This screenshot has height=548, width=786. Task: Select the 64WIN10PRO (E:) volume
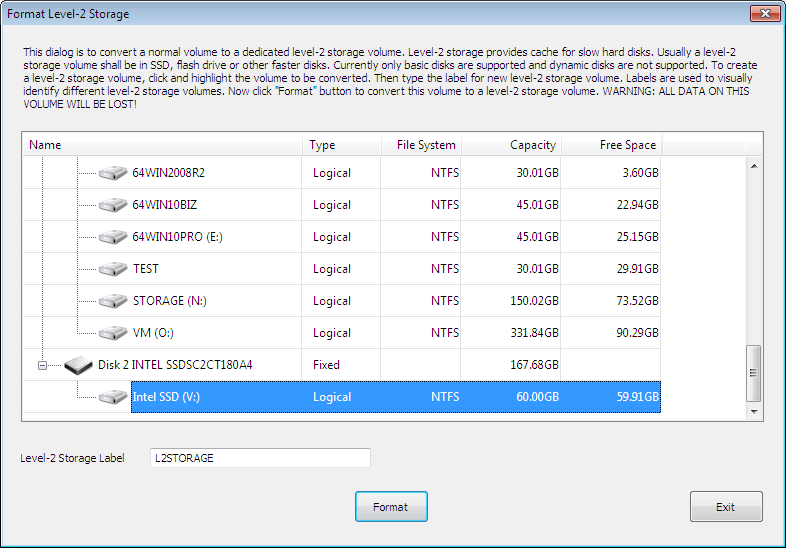(177, 237)
